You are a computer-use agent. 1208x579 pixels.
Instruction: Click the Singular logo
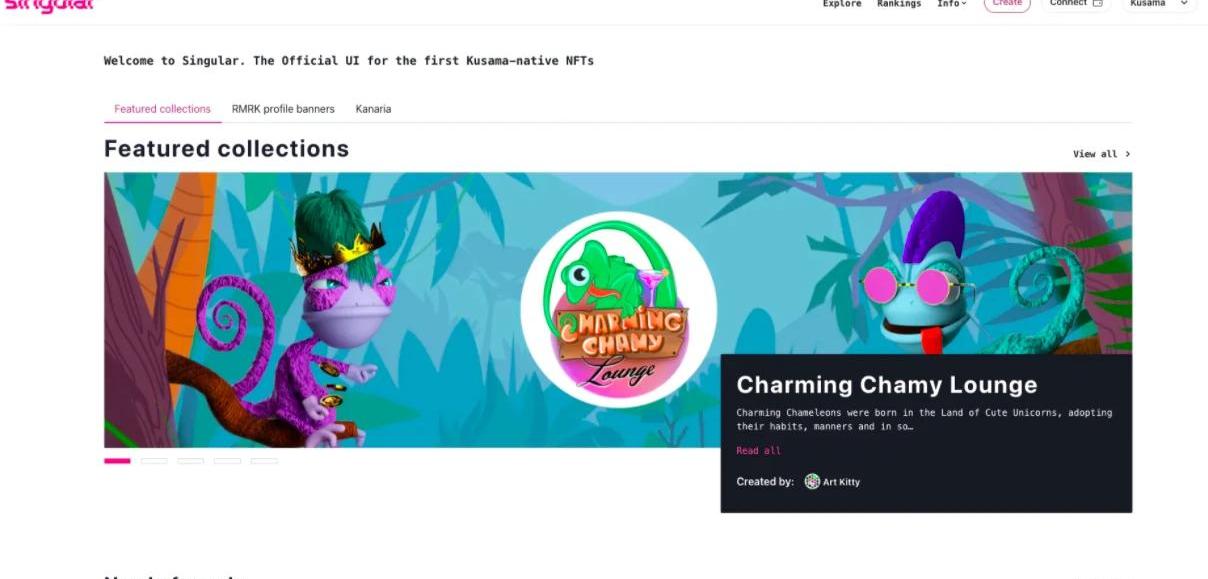pos(50,5)
